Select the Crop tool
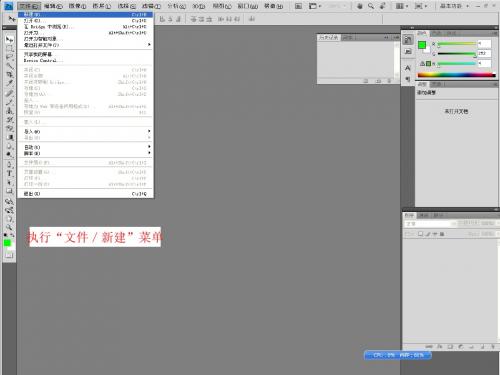The width and height of the screenshot is (500, 375). [9, 75]
